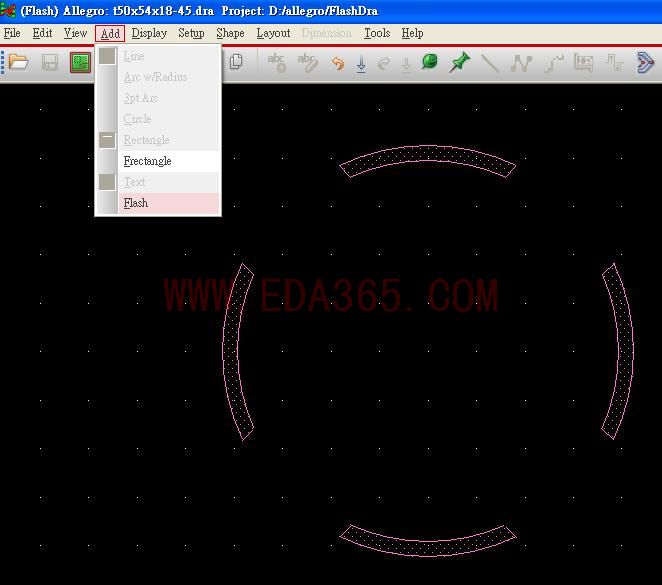This screenshot has width=662, height=585.
Task: Click the grayed Dimension menu
Action: 326,33
